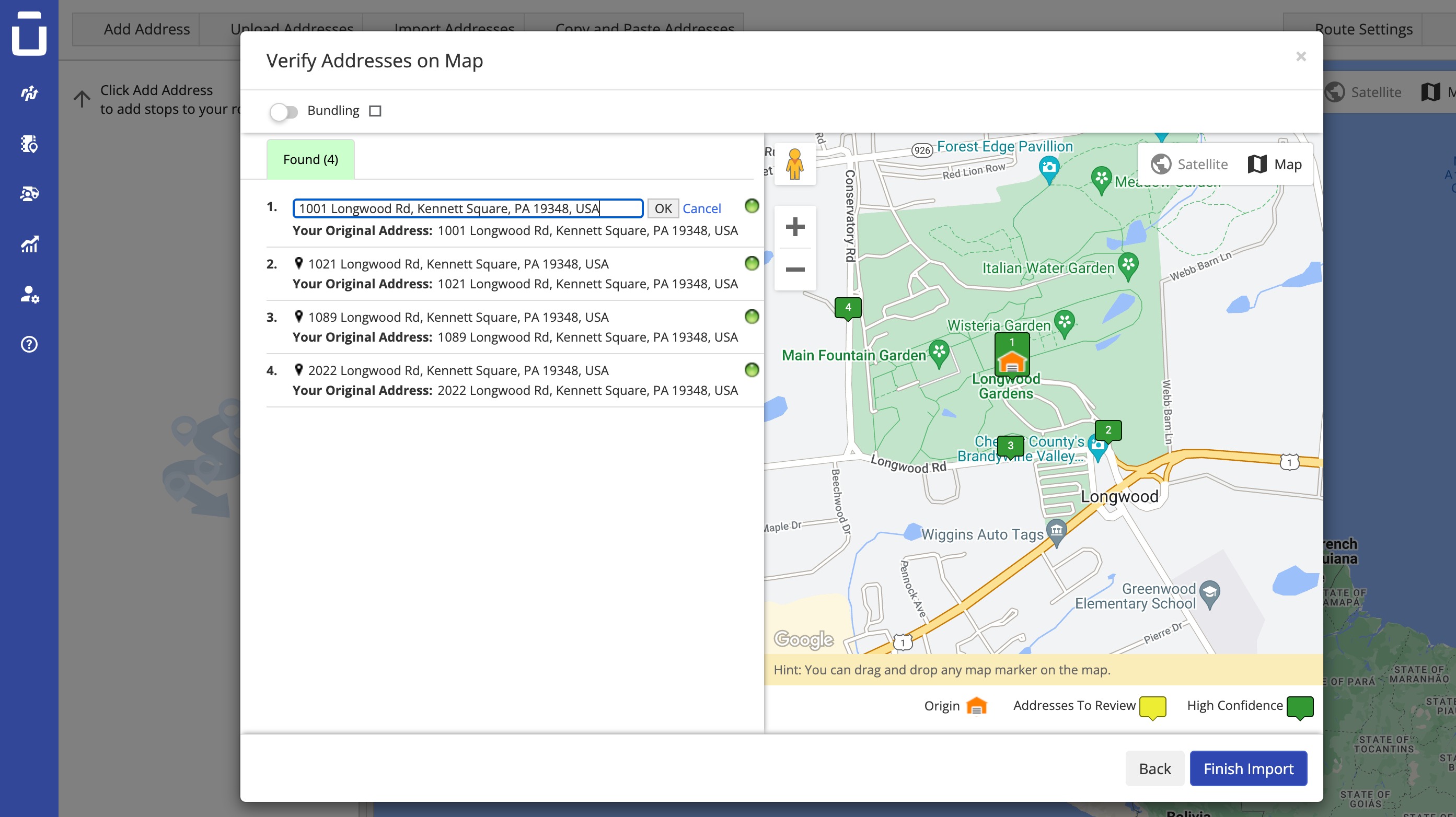This screenshot has height=817, width=1456.
Task: Select the 1089 Longwood Rd address text
Action: coord(458,317)
